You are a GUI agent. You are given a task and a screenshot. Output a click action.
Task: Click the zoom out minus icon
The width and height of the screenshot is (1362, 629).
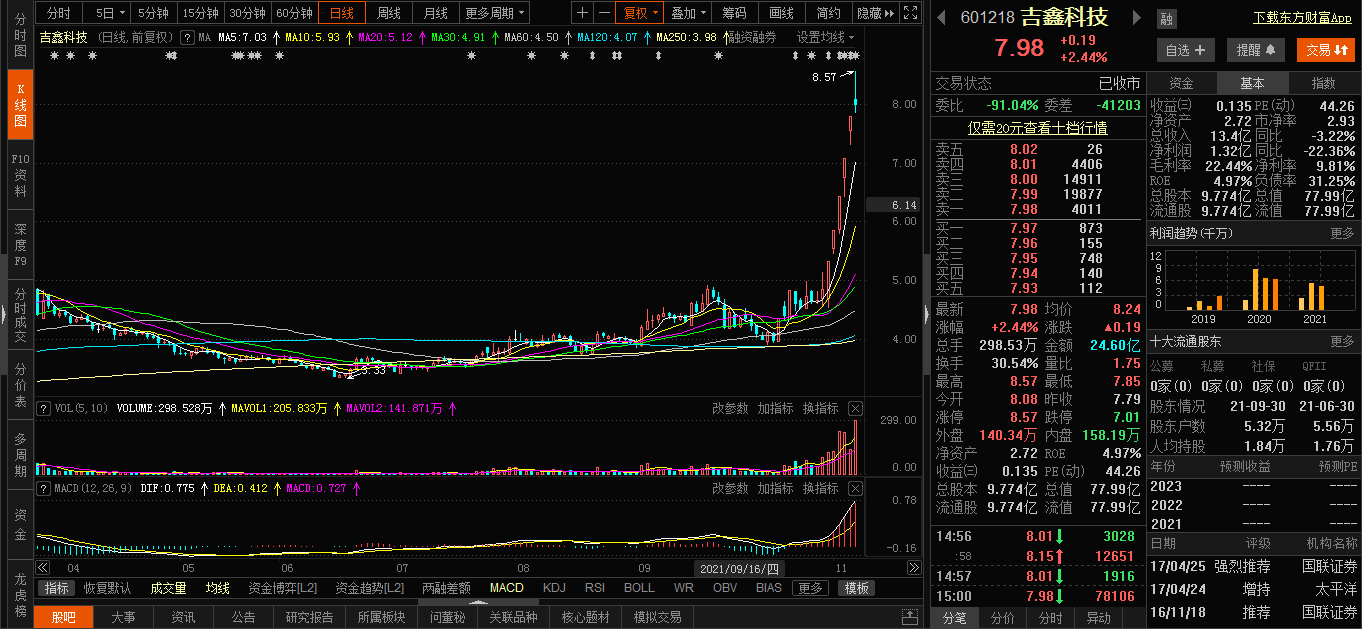coord(604,13)
